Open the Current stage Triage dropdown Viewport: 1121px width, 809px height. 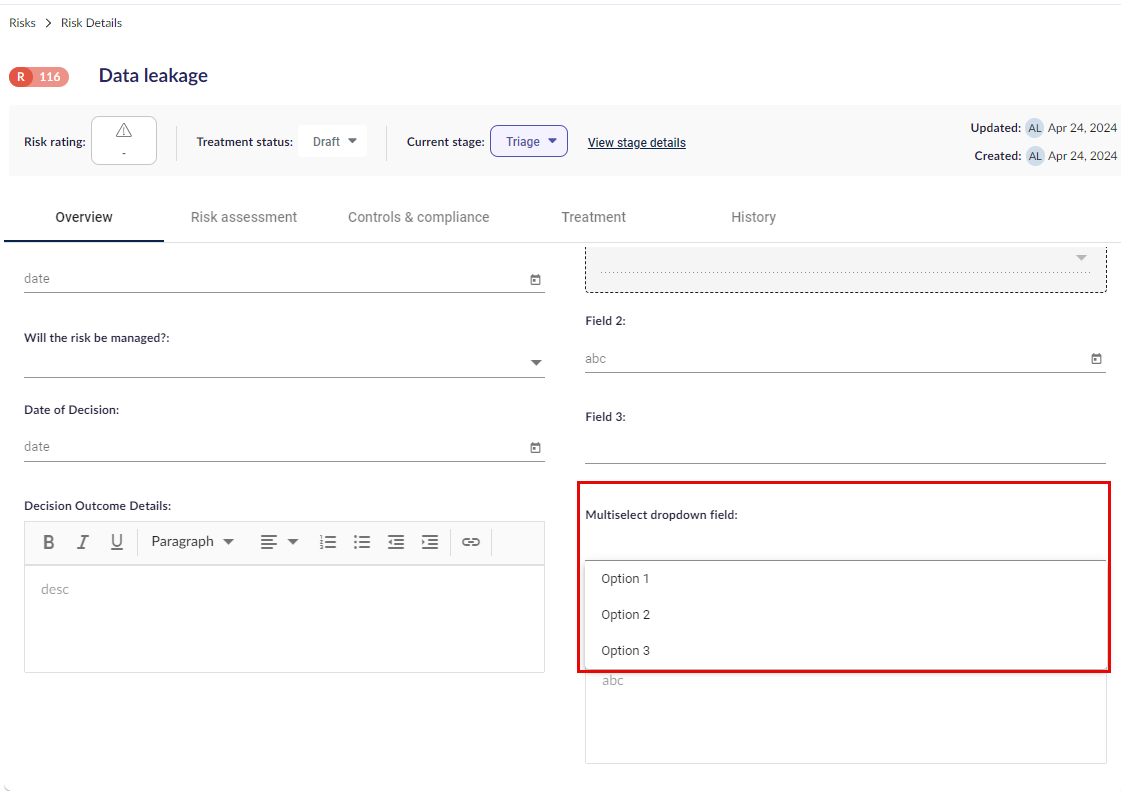529,142
